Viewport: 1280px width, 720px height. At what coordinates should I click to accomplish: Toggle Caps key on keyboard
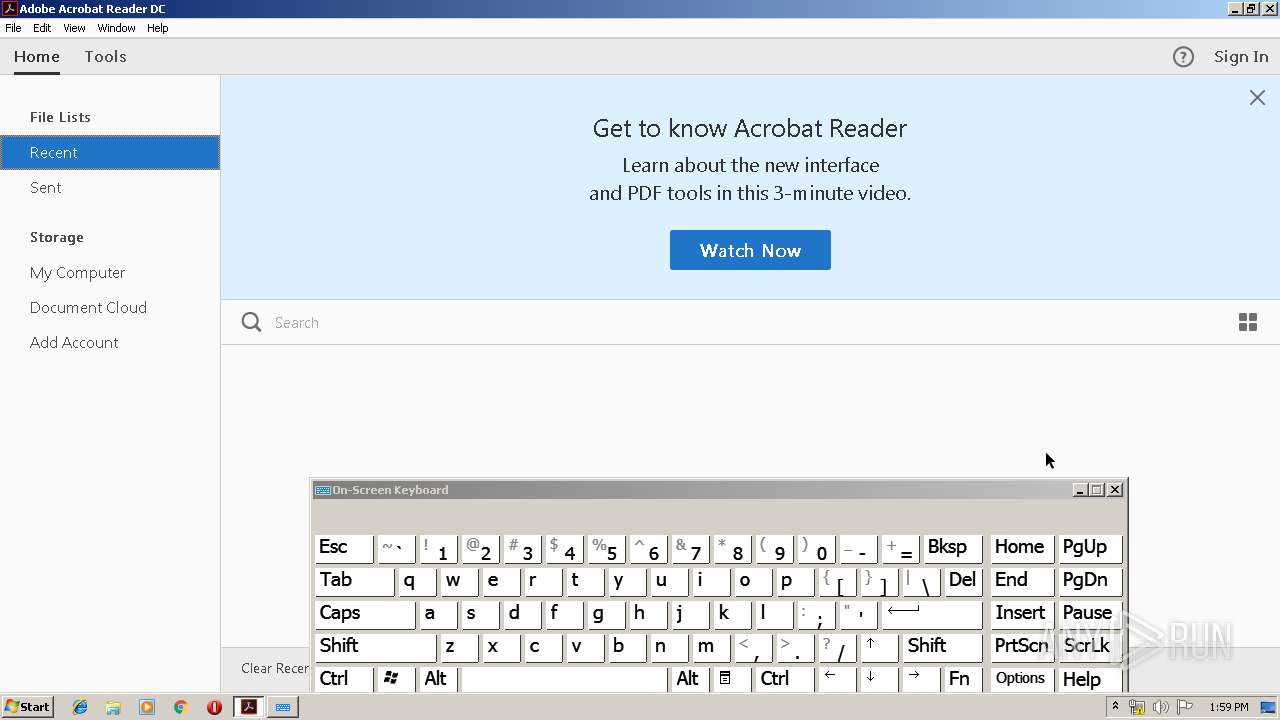tap(365, 613)
